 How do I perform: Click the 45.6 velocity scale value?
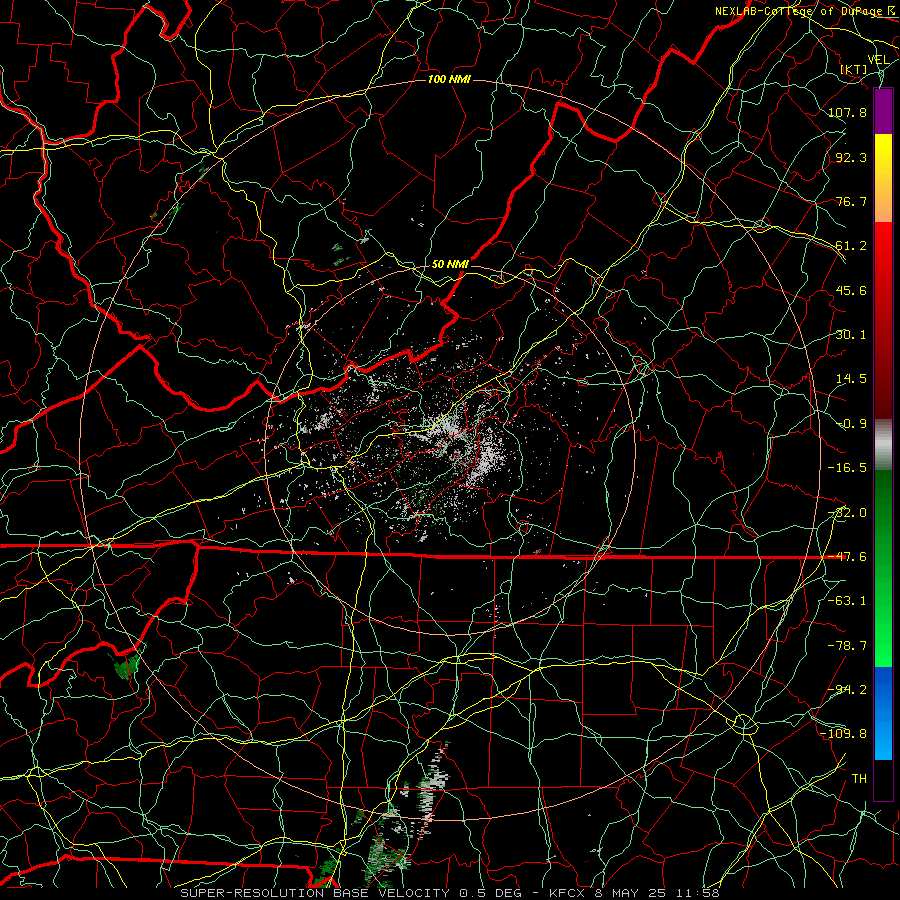(x=851, y=290)
